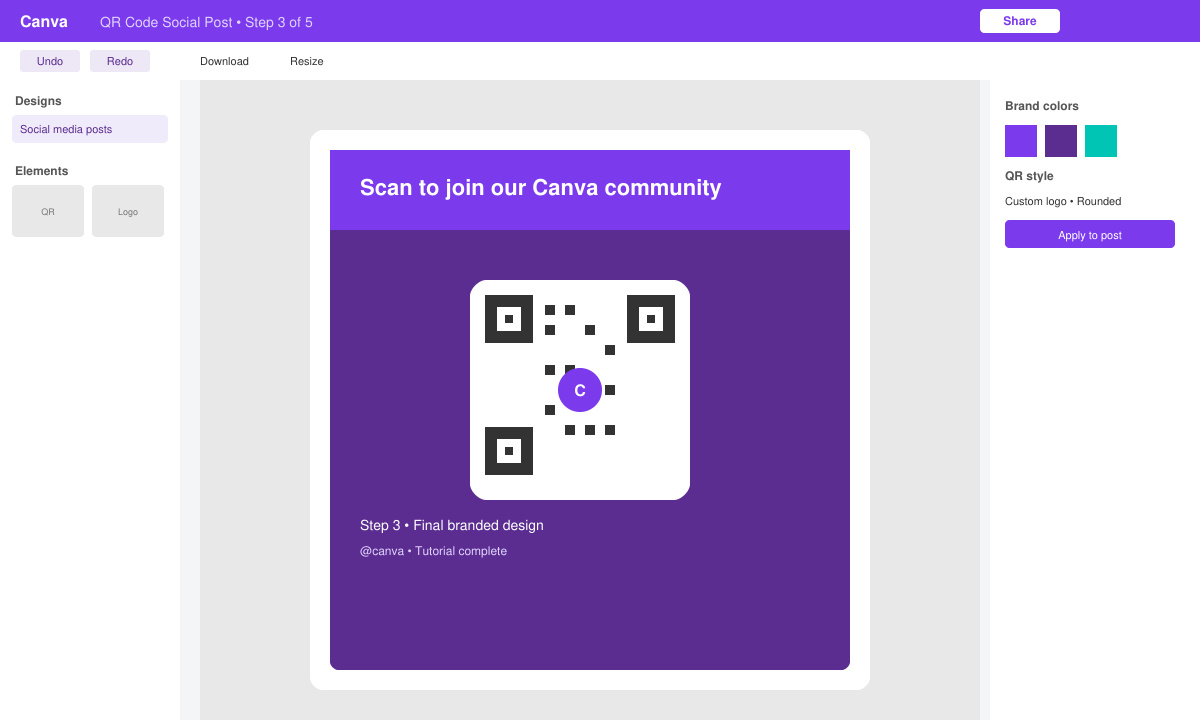Click the Designs section heading

coord(38,101)
